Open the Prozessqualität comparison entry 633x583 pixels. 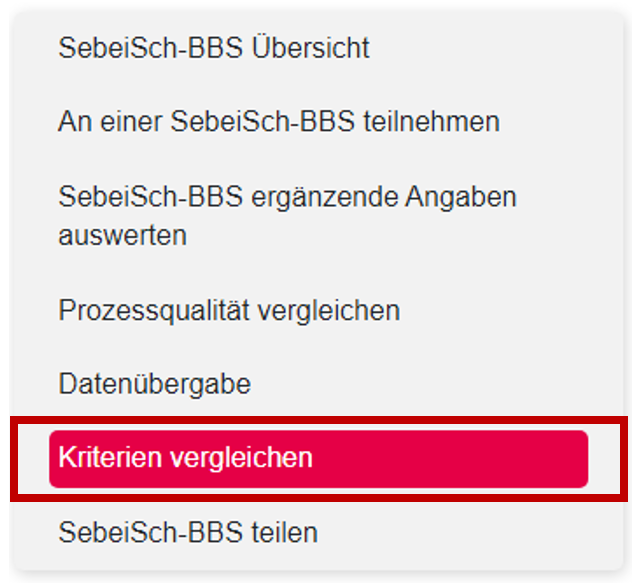click(x=229, y=310)
